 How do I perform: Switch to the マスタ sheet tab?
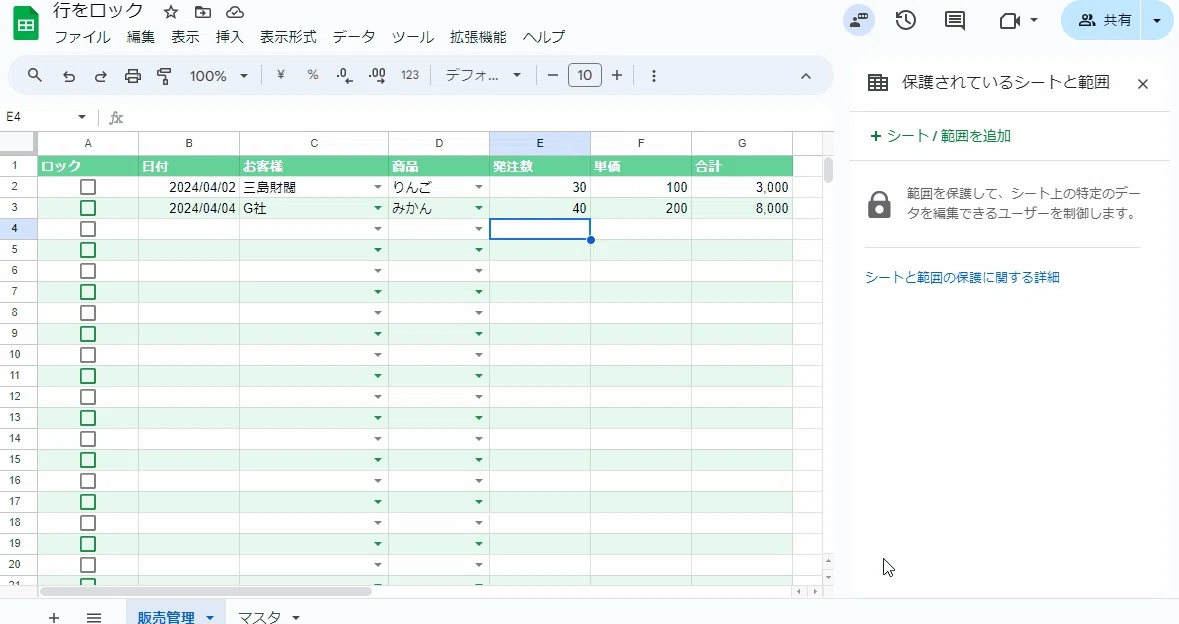(x=259, y=617)
